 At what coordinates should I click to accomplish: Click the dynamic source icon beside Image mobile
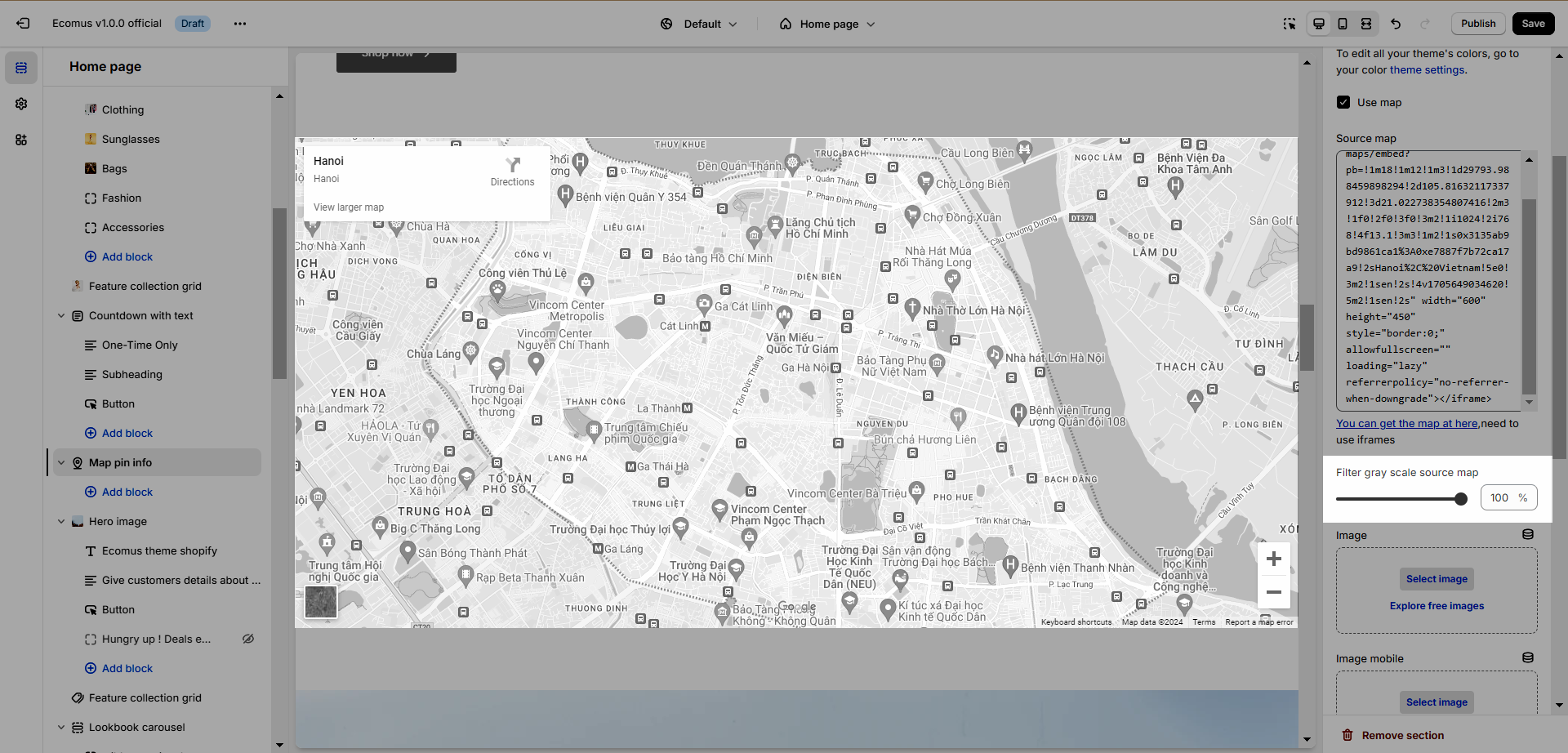[1527, 657]
